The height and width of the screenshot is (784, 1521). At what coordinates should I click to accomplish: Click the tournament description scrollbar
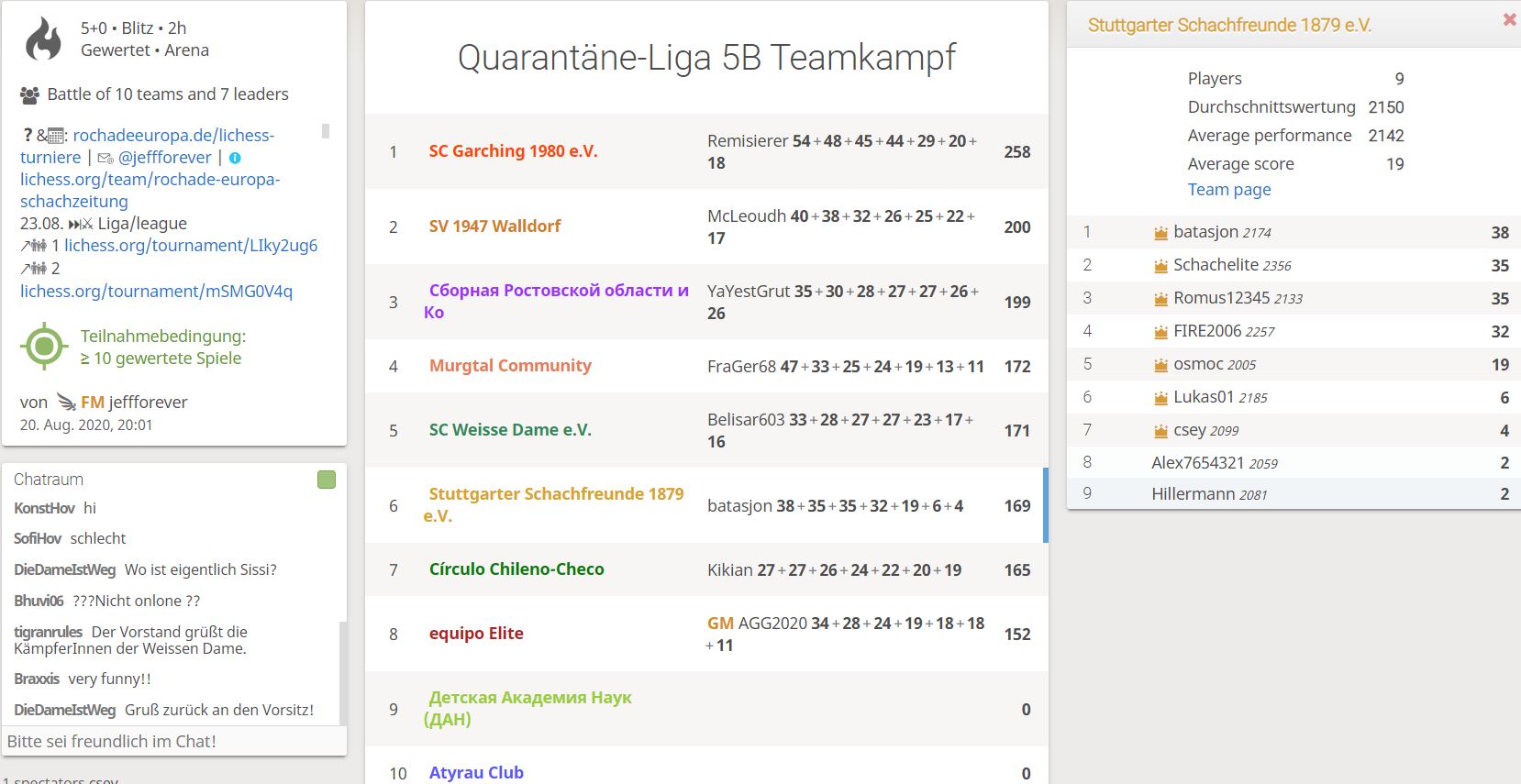pyautogui.click(x=325, y=131)
